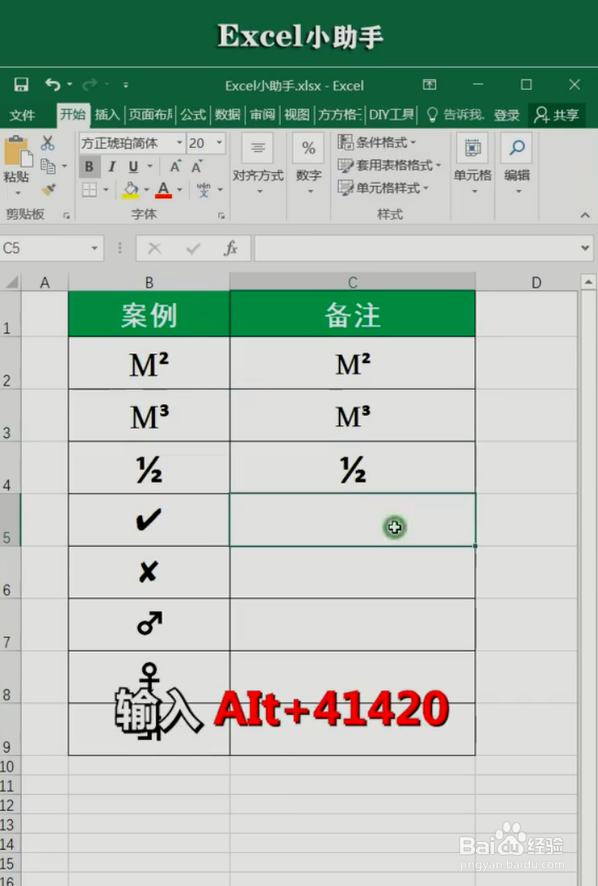Expand the Name Box dropdown

pos(94,248)
